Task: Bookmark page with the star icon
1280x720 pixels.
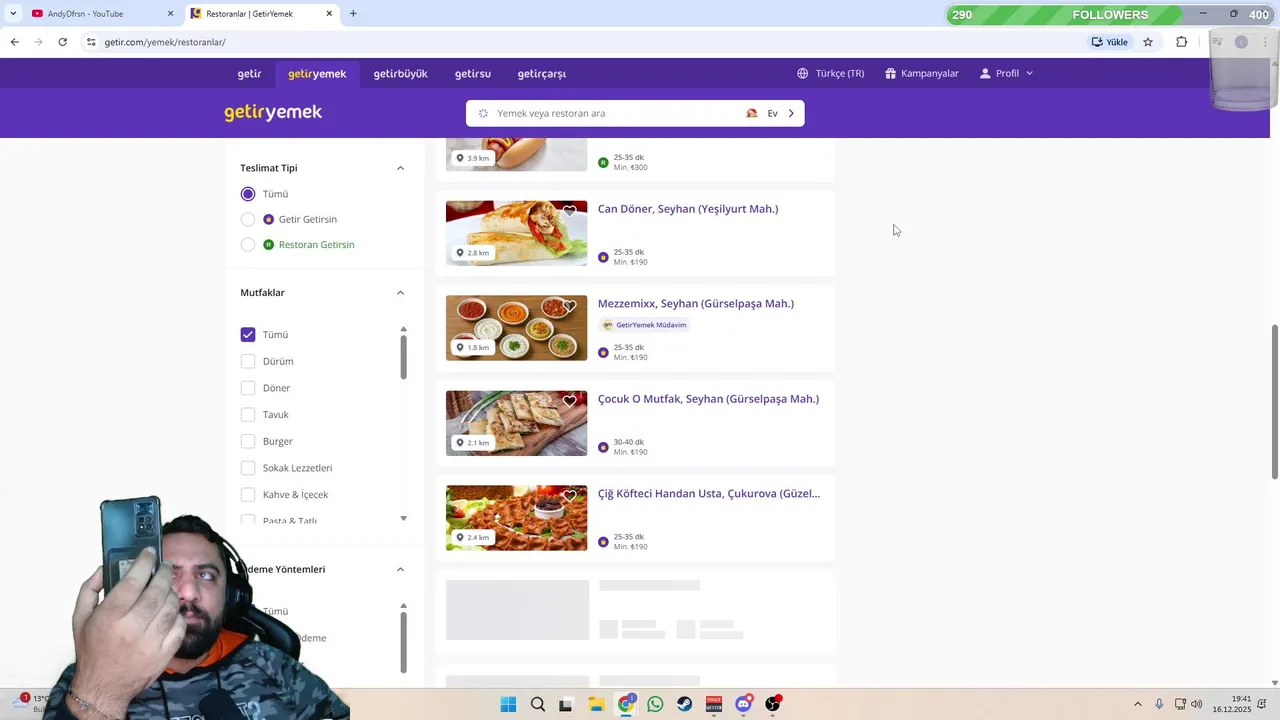Action: 1148,42
